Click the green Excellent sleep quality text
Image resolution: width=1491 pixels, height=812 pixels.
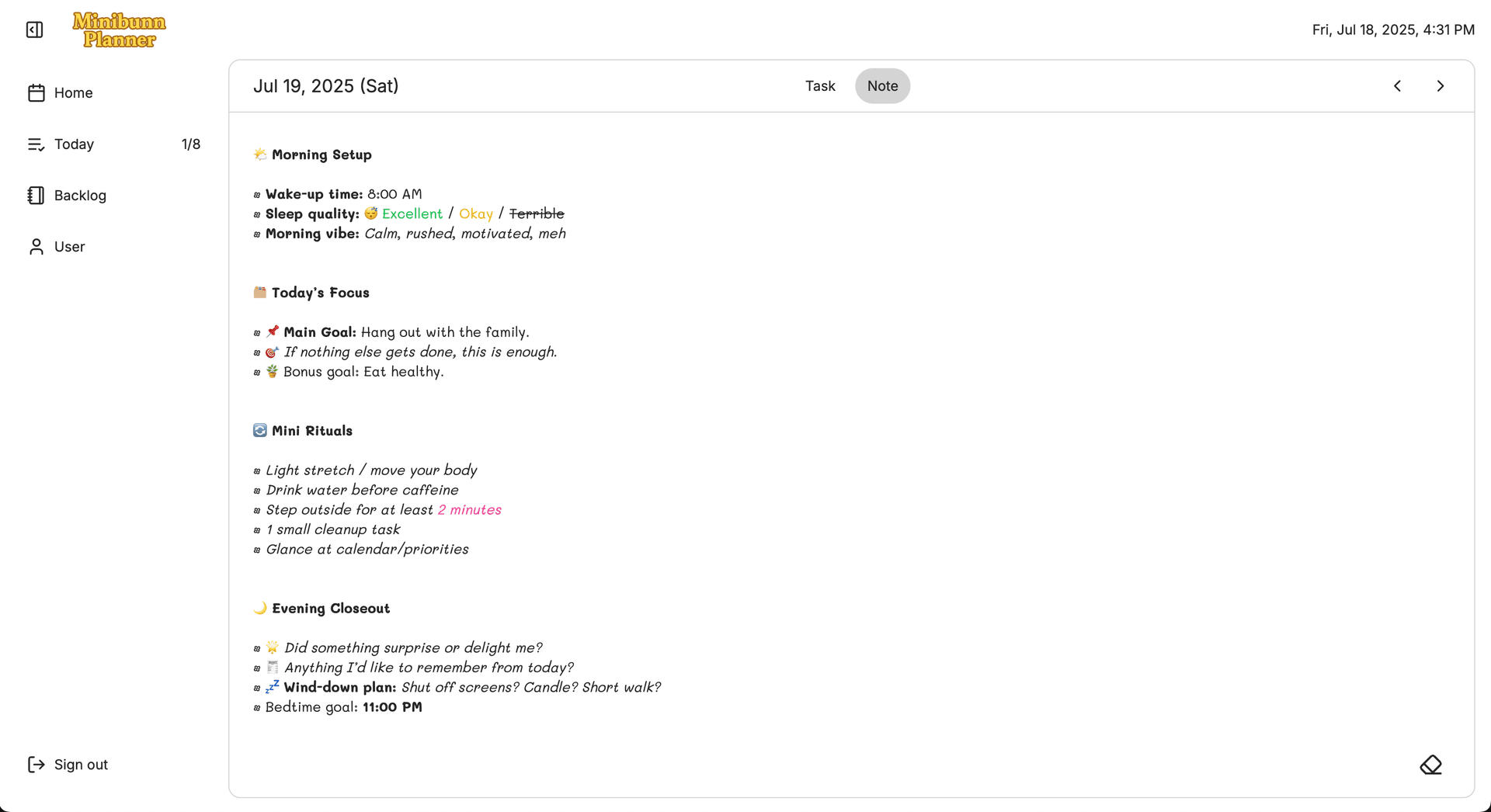coord(412,214)
